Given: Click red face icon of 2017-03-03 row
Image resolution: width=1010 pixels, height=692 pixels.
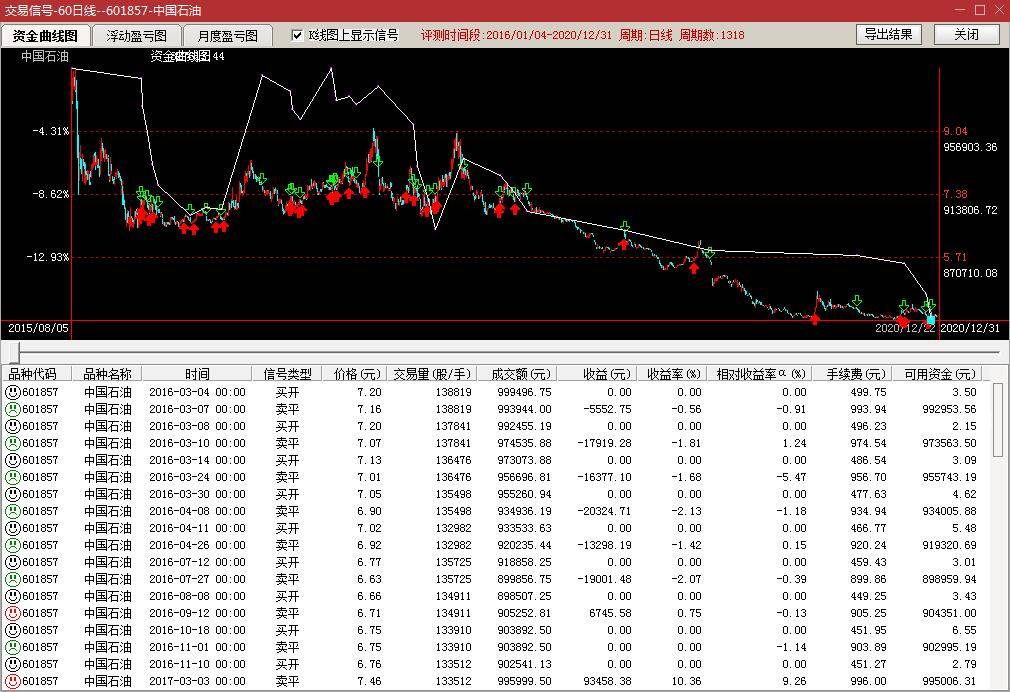Looking at the screenshot, I should 13,681.
